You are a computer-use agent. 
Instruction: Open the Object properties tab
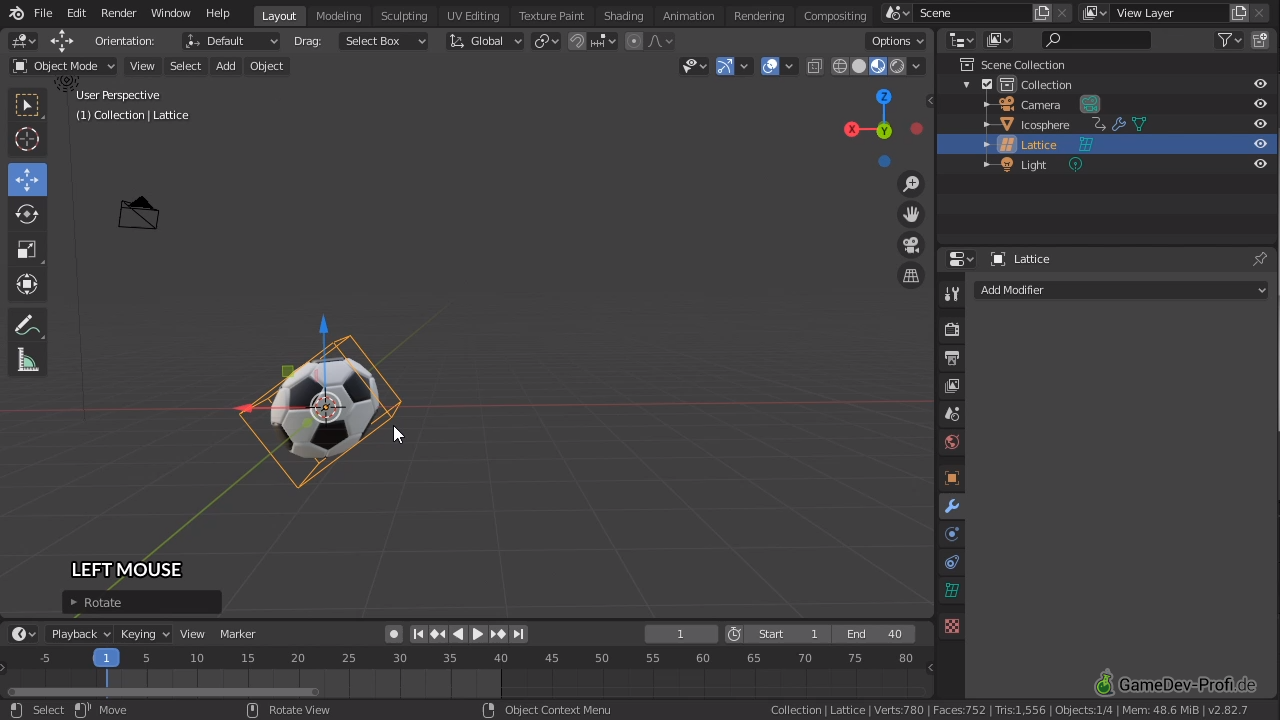(x=952, y=478)
